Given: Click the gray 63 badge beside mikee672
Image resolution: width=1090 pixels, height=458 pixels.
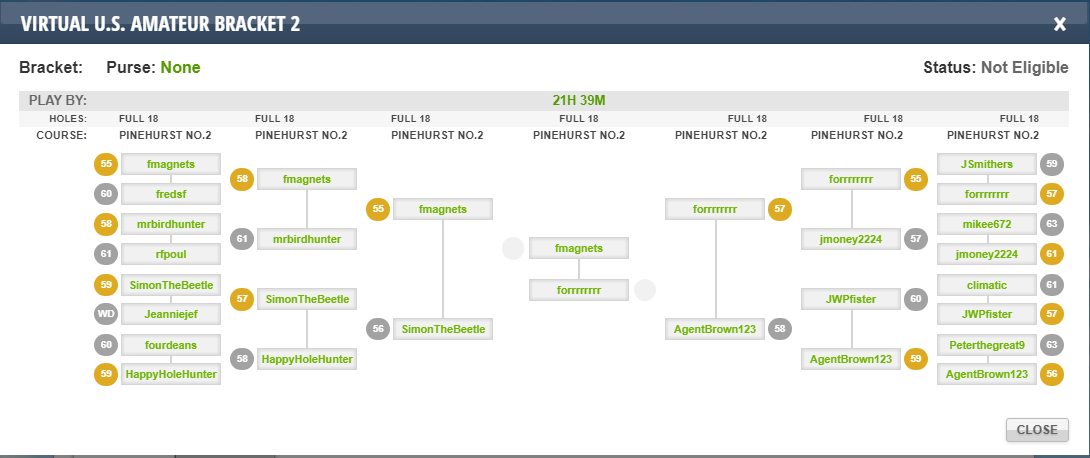Looking at the screenshot, I should (1052, 224).
